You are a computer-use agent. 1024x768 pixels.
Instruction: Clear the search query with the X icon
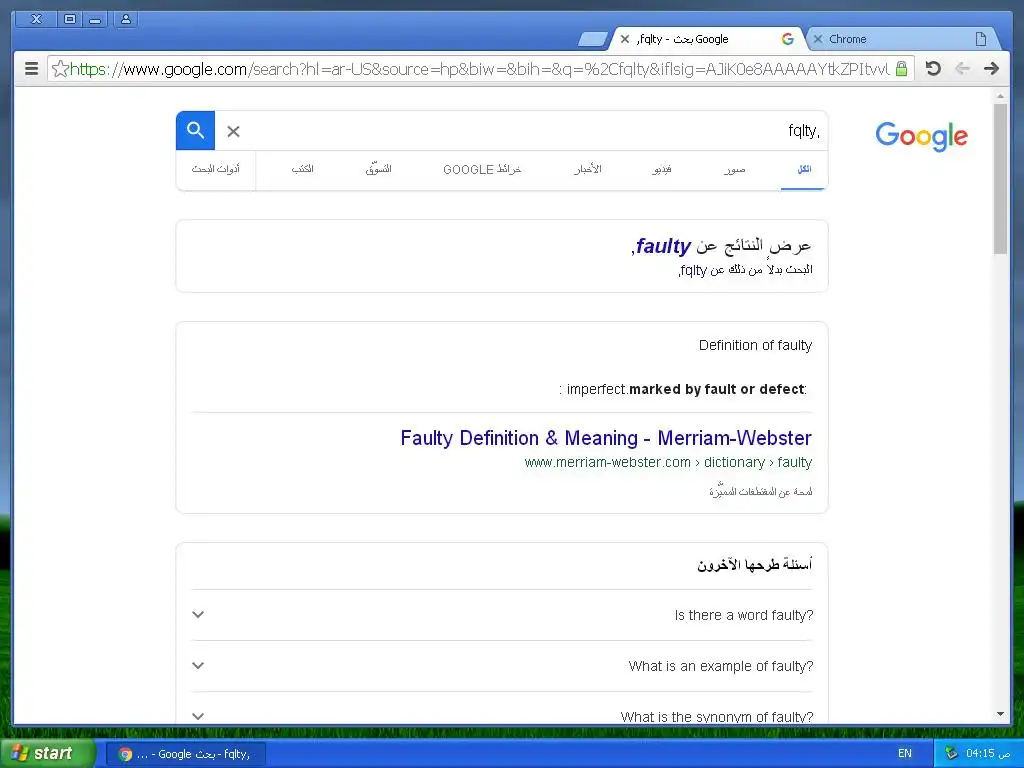coord(233,131)
